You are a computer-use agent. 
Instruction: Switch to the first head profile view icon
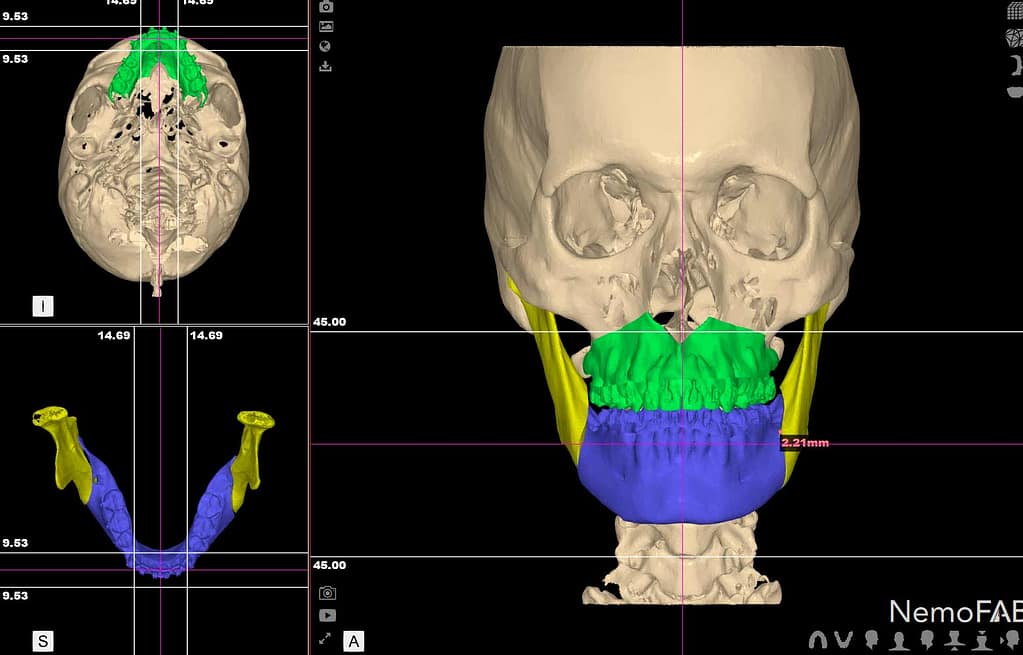[871, 639]
